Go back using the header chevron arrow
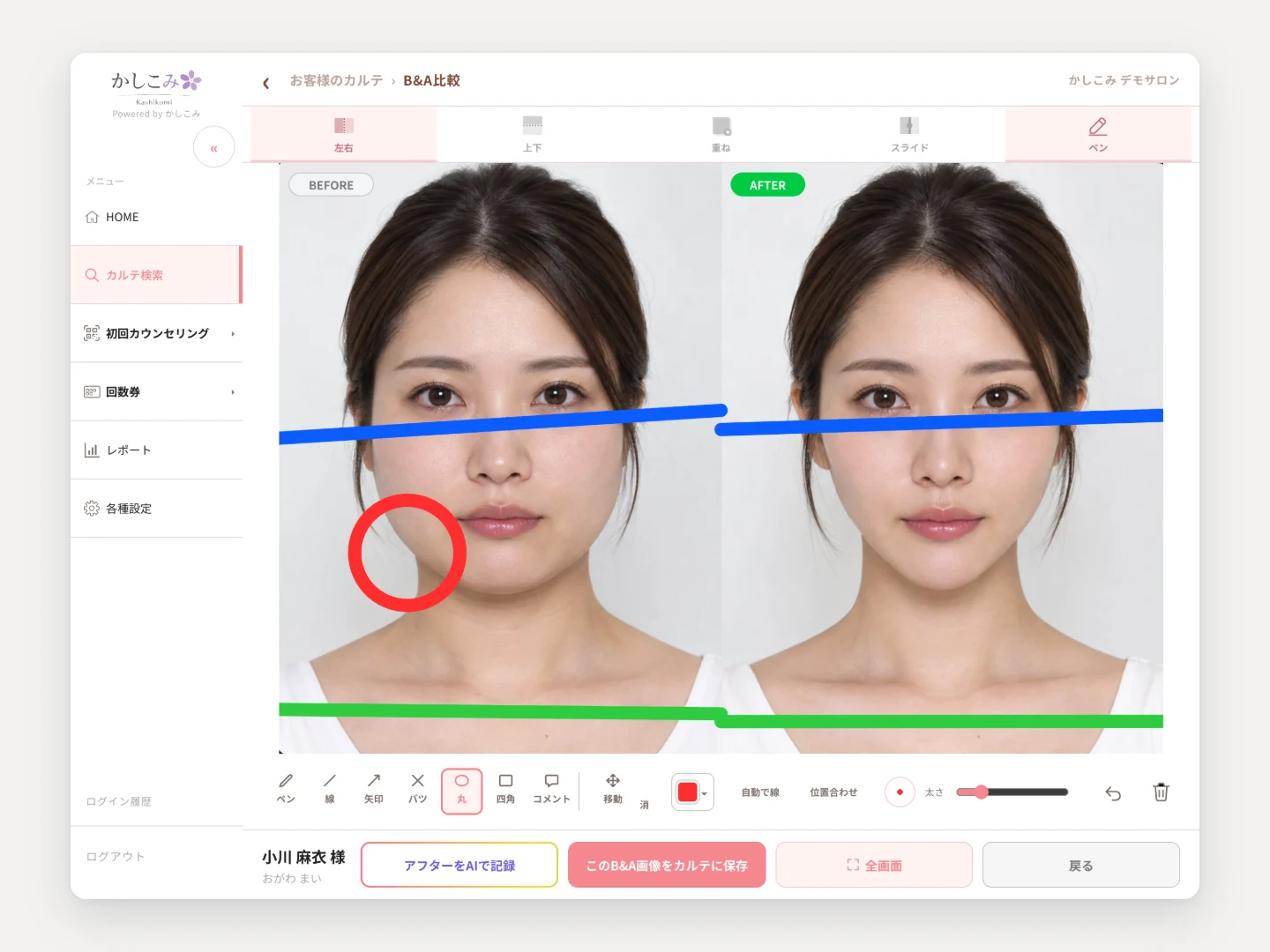 point(266,83)
